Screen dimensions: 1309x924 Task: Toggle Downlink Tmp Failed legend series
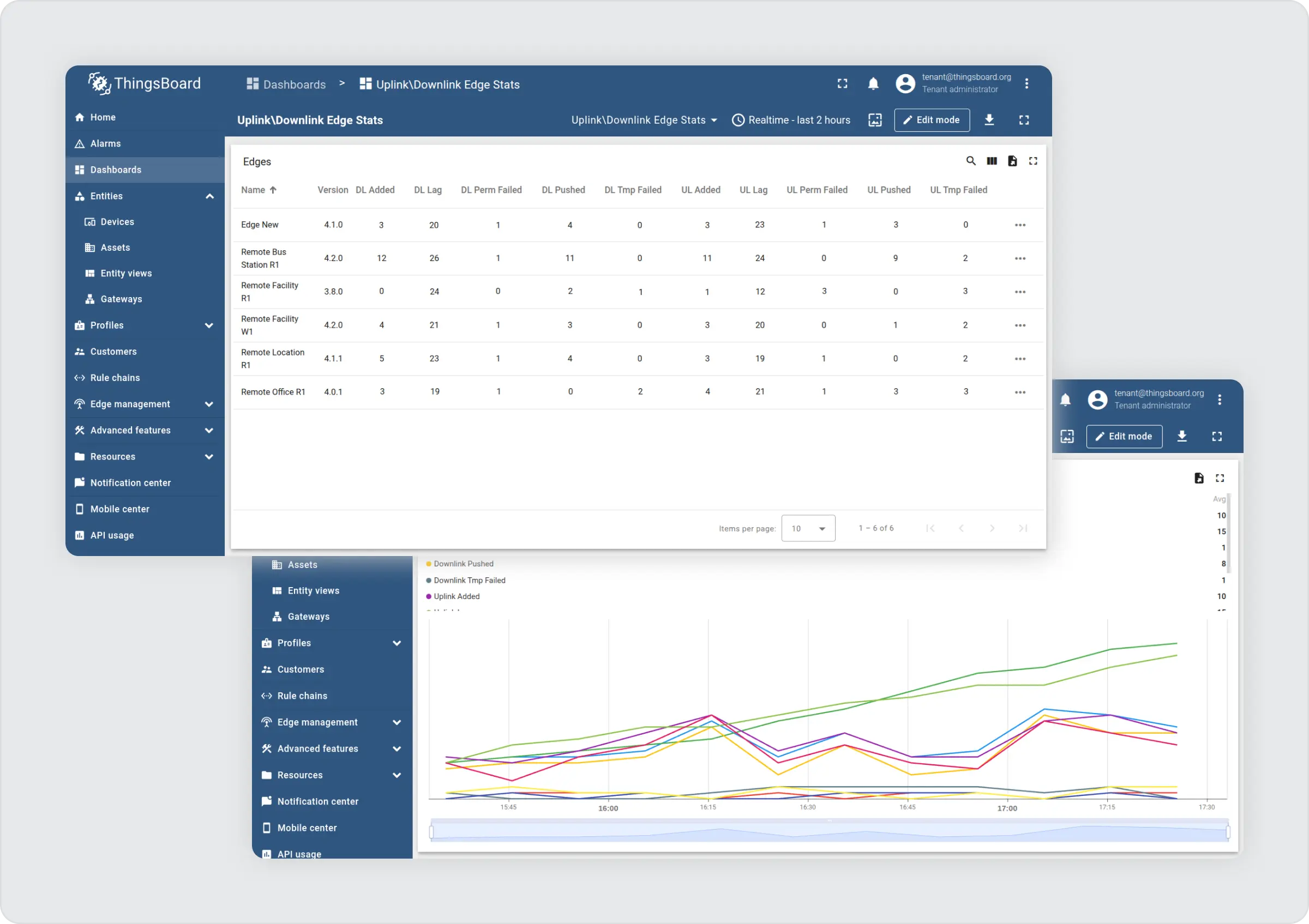pos(469,581)
